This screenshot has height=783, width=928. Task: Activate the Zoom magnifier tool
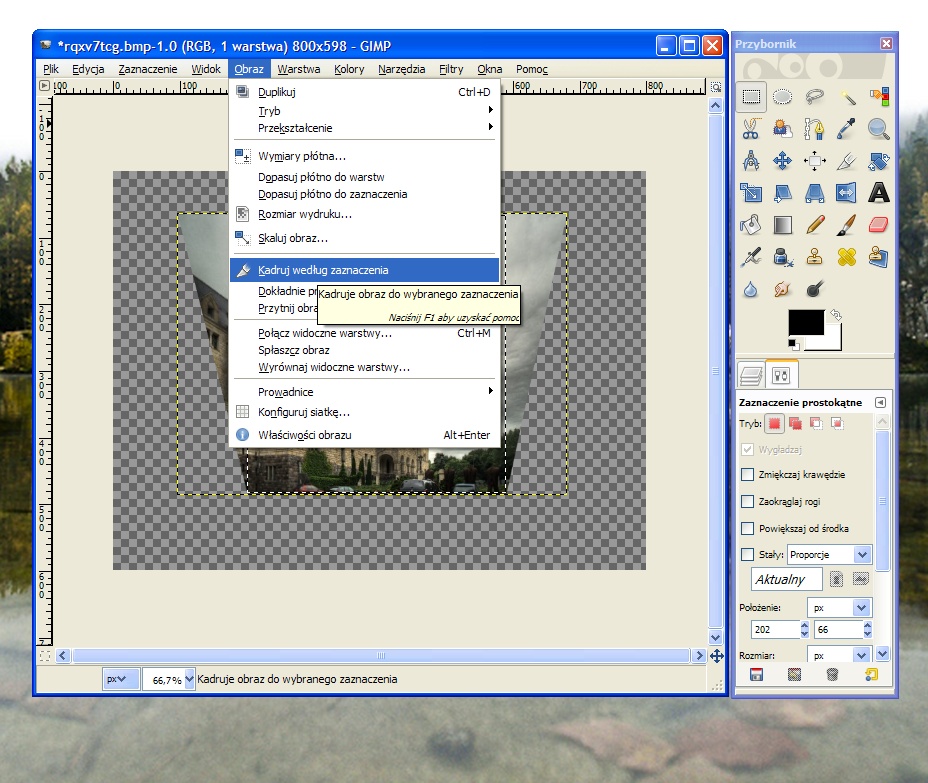point(879,129)
